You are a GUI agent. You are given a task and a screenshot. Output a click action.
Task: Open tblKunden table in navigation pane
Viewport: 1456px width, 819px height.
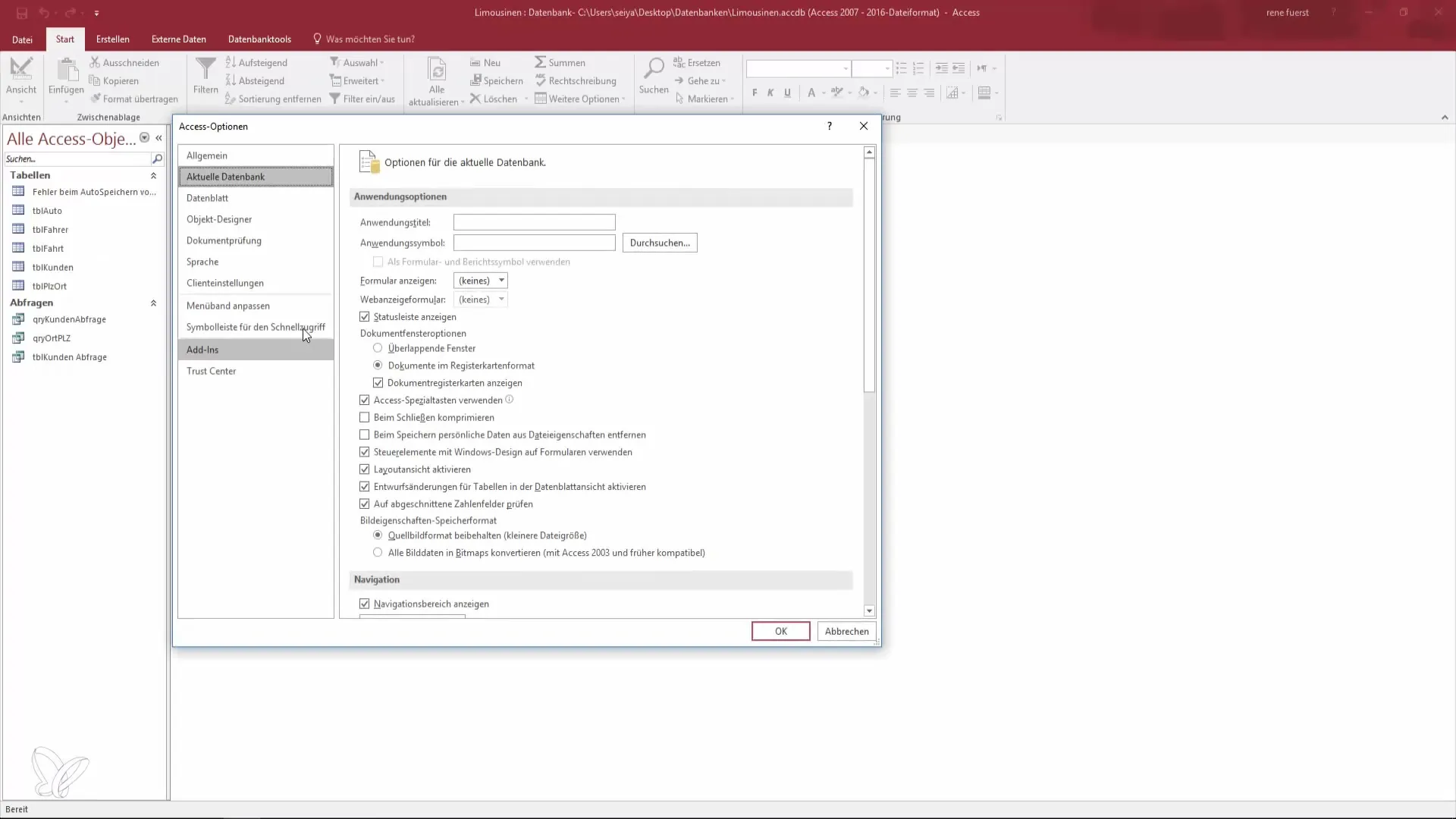point(52,267)
